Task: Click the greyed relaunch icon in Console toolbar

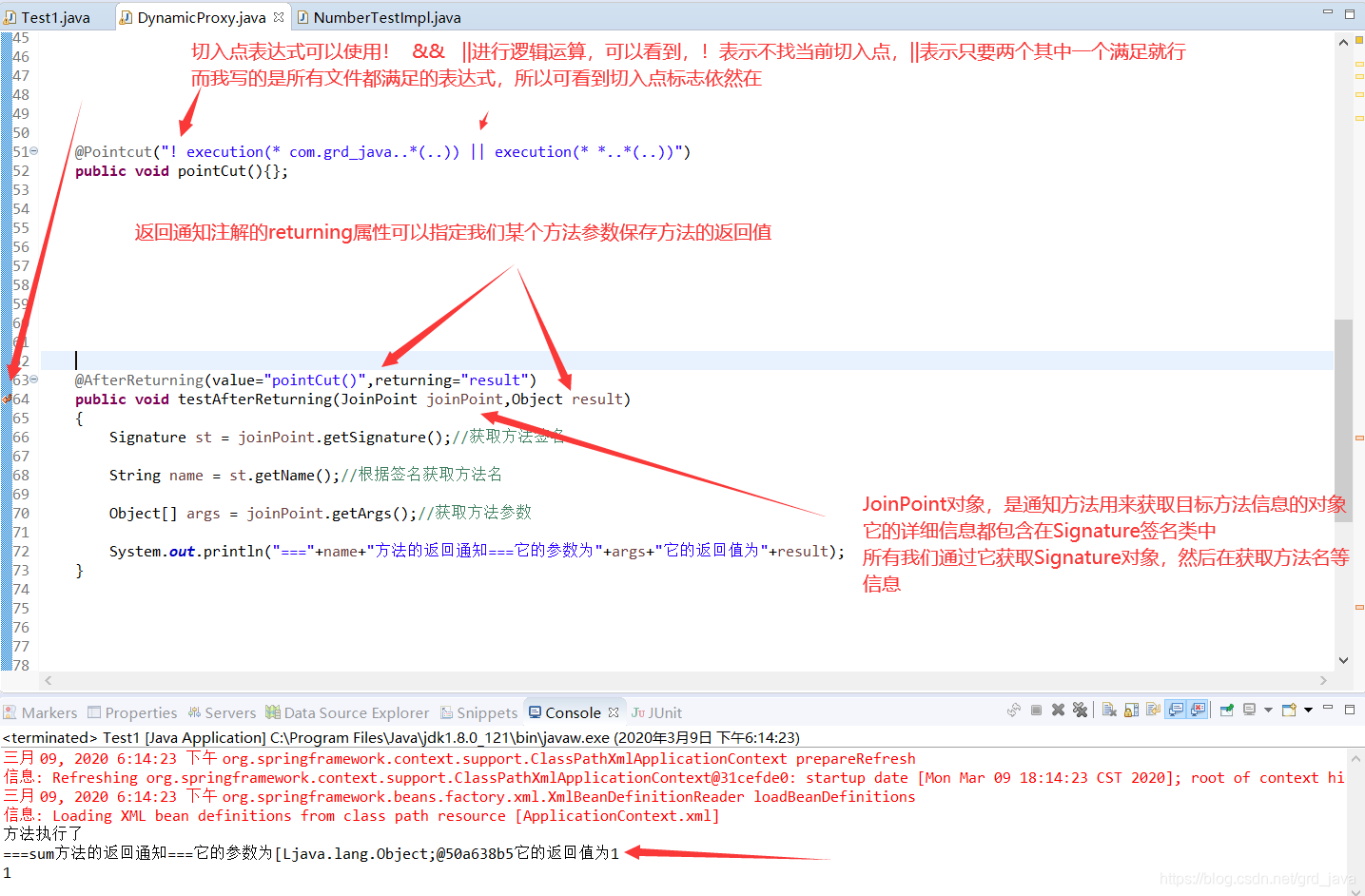Action: [1014, 710]
